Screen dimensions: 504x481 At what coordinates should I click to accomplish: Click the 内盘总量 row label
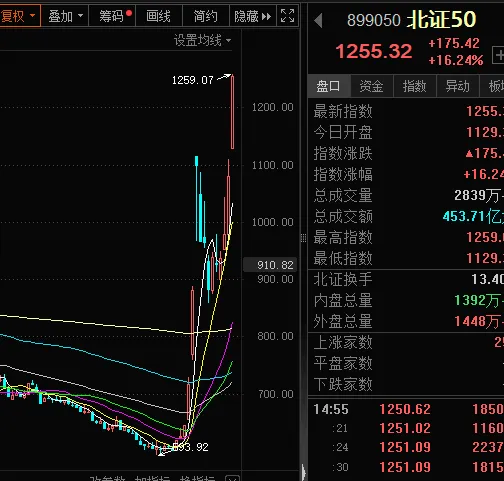click(x=343, y=300)
